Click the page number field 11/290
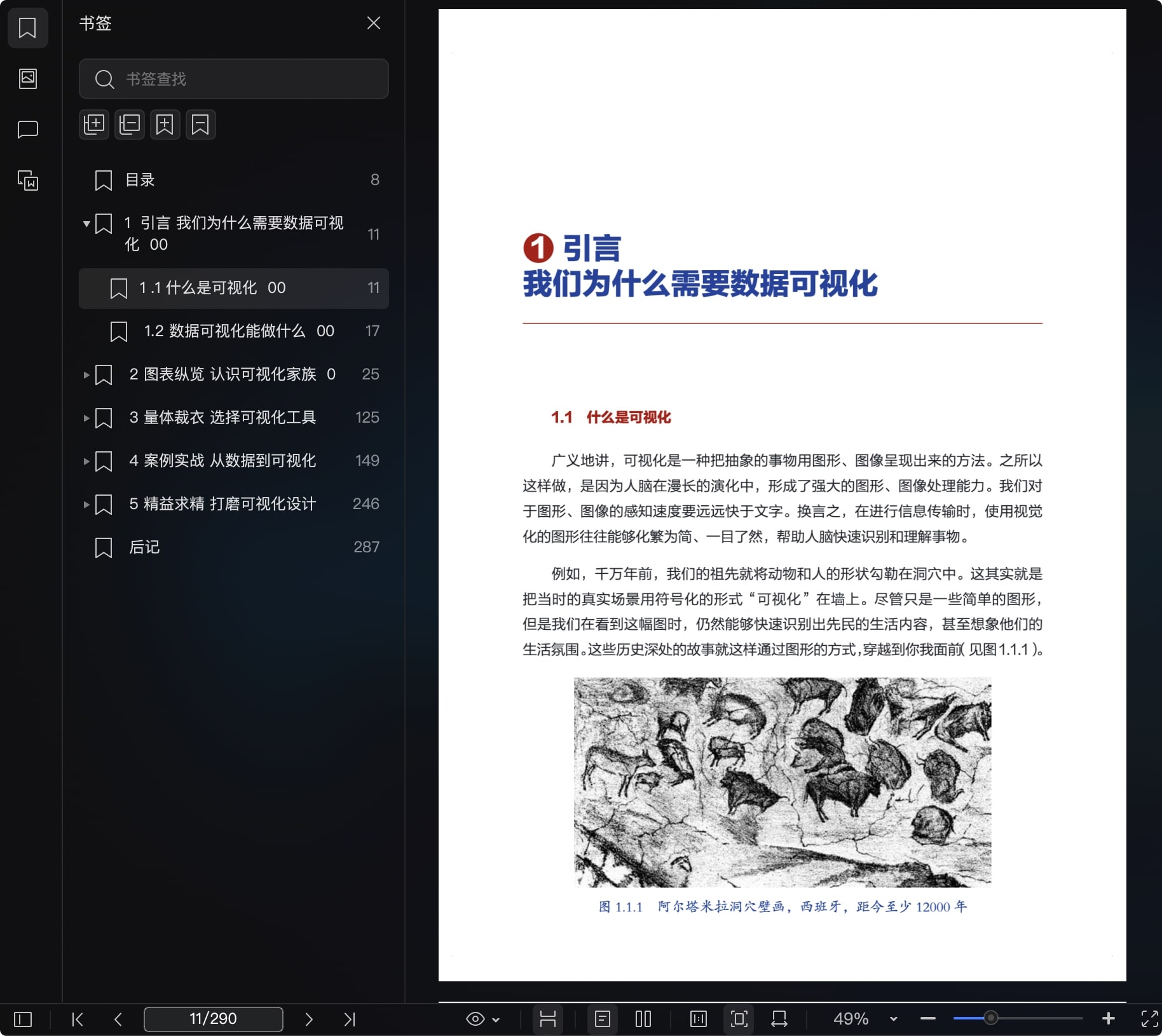1162x1036 pixels. (x=214, y=1019)
